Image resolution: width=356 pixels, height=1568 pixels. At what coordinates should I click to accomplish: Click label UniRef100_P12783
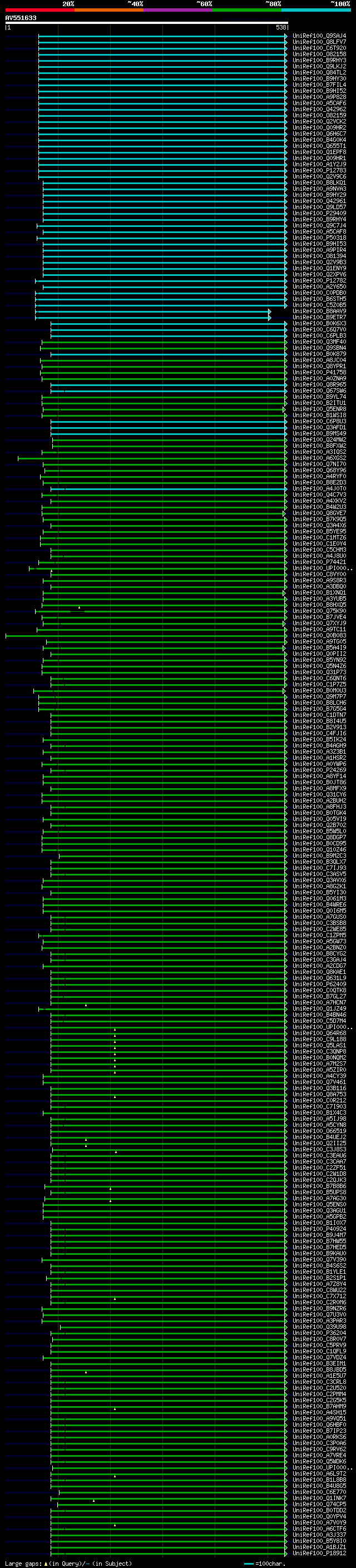[319, 170]
